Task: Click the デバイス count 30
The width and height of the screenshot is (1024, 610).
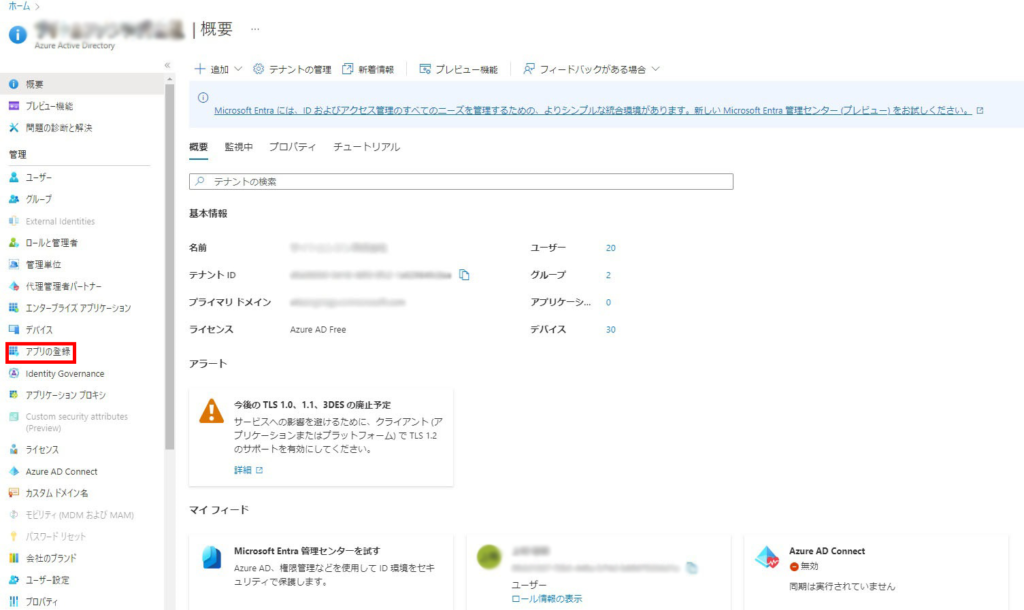Action: click(611, 330)
